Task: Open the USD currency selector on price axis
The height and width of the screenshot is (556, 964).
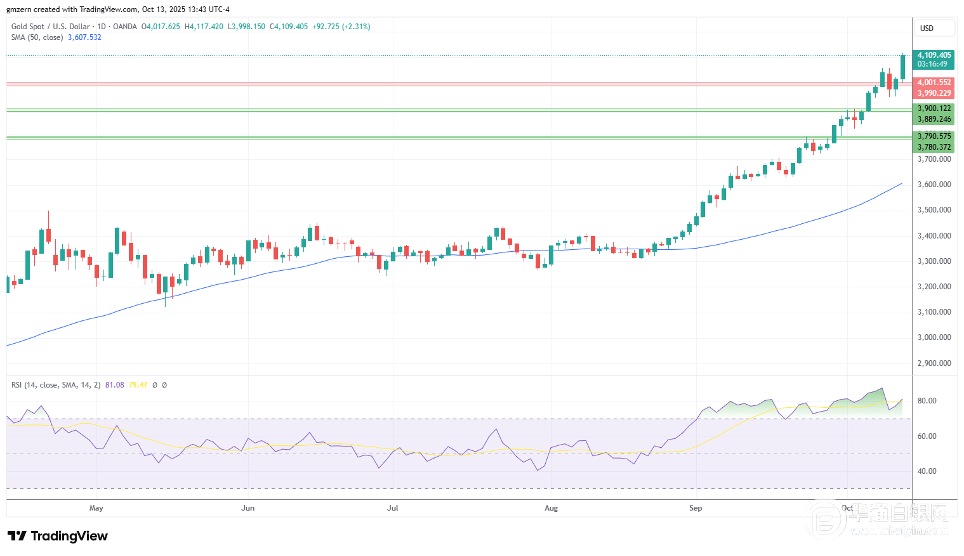Action: click(x=926, y=27)
